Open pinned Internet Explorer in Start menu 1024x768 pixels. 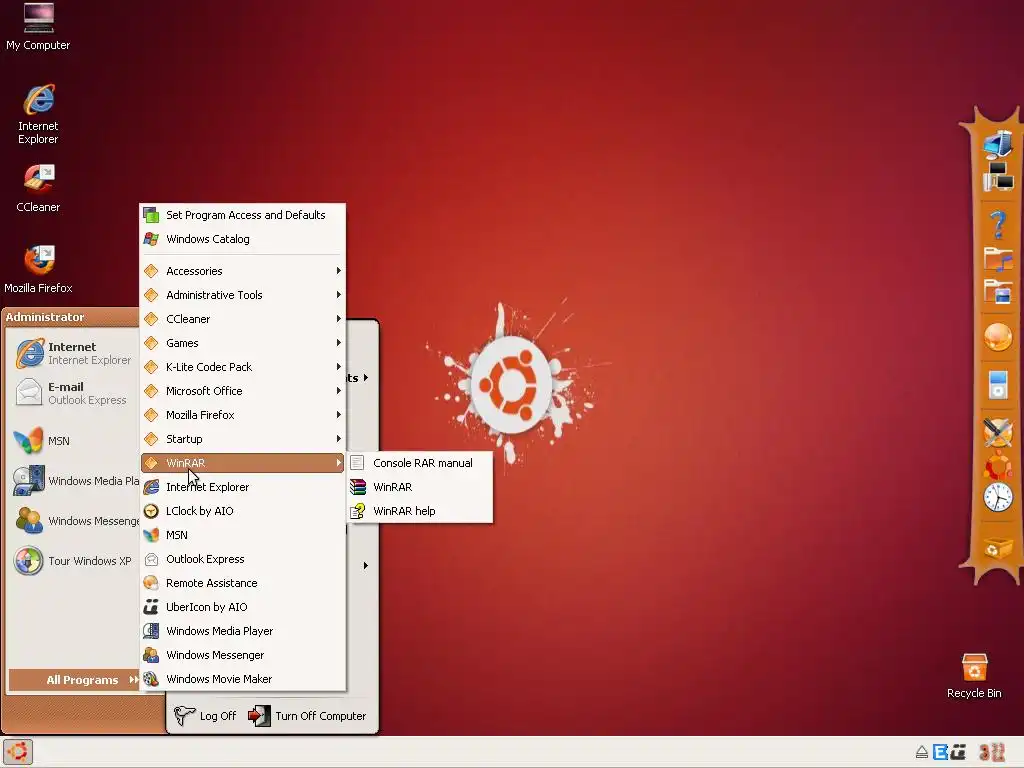(x=73, y=353)
